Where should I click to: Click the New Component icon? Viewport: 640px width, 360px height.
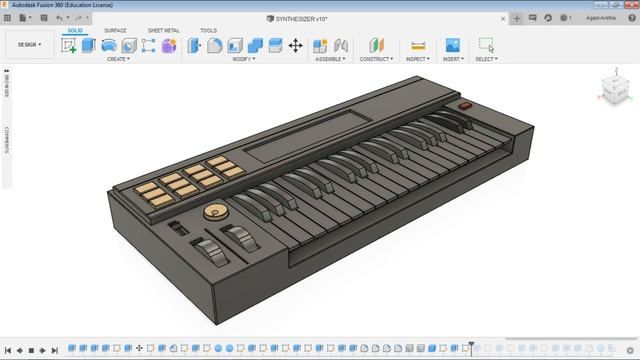[320, 45]
